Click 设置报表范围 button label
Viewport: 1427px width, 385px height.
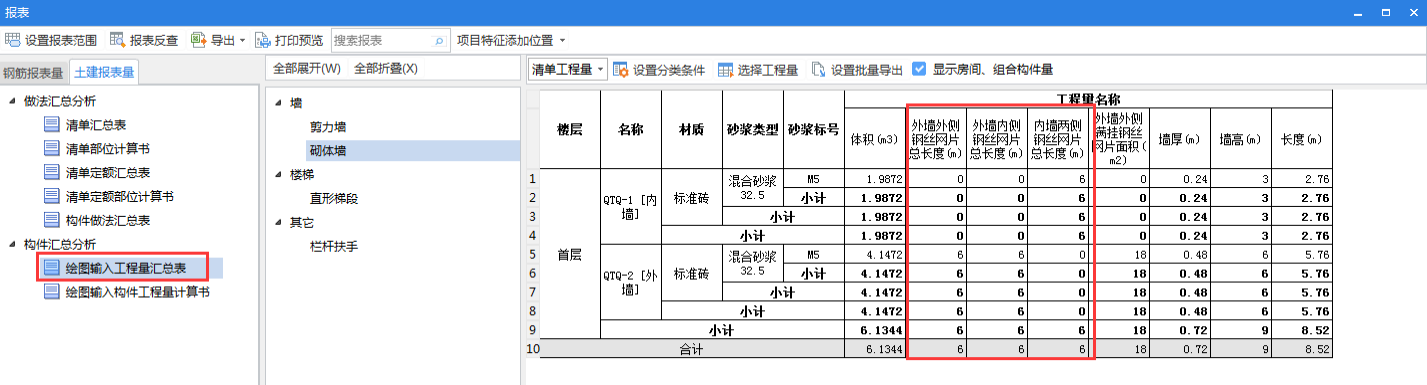(x=61, y=41)
